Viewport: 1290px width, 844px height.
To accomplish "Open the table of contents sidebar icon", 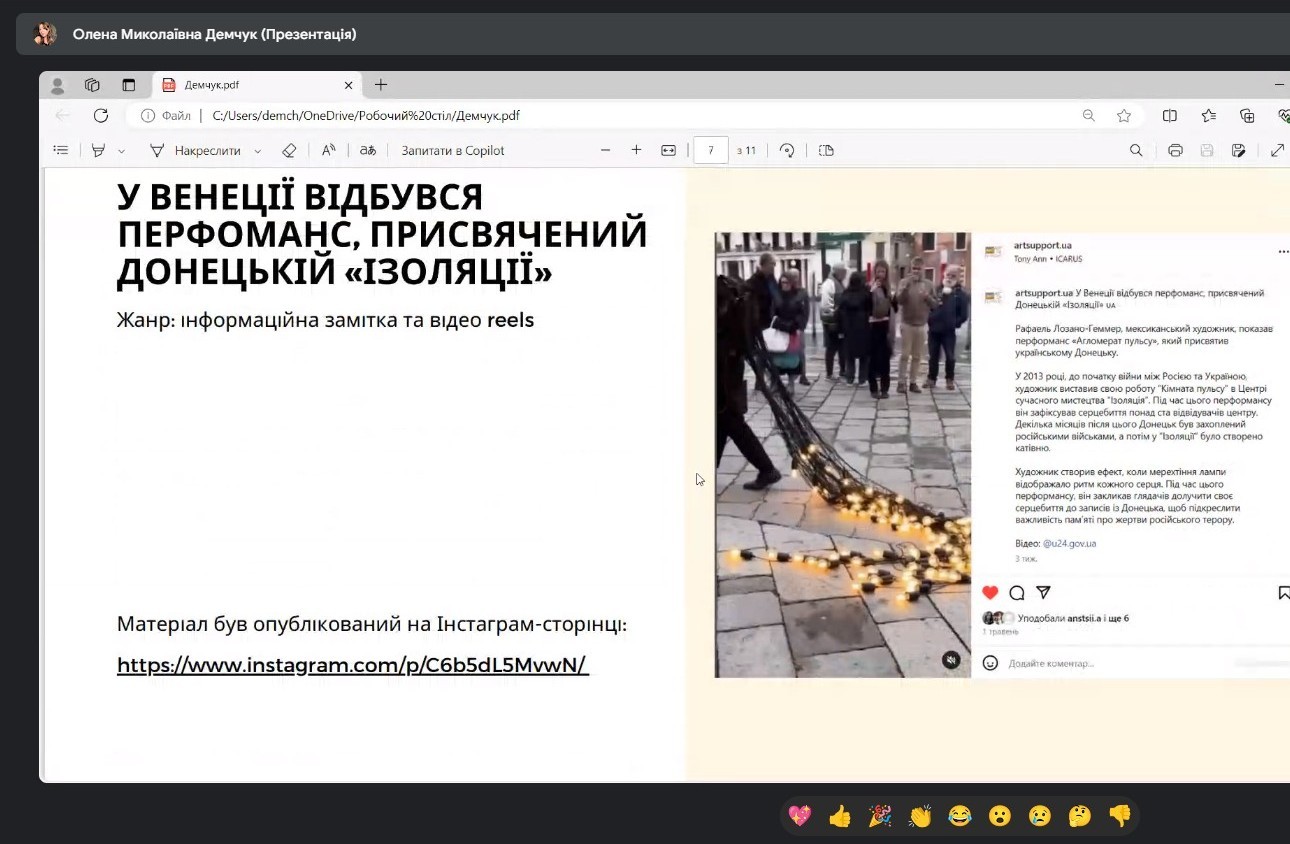I will tap(61, 151).
